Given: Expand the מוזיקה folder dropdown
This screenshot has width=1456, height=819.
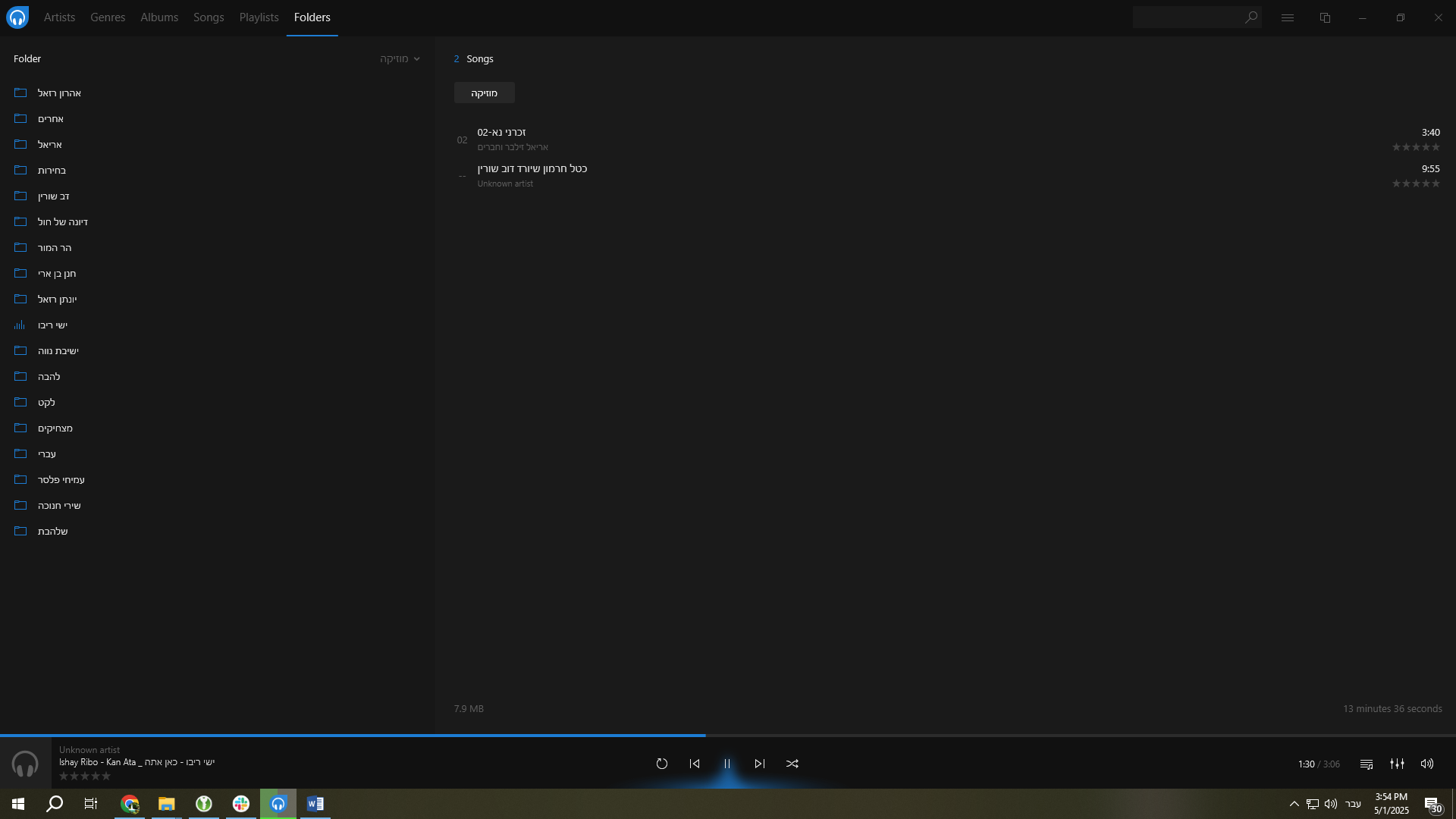Looking at the screenshot, I should click(400, 58).
